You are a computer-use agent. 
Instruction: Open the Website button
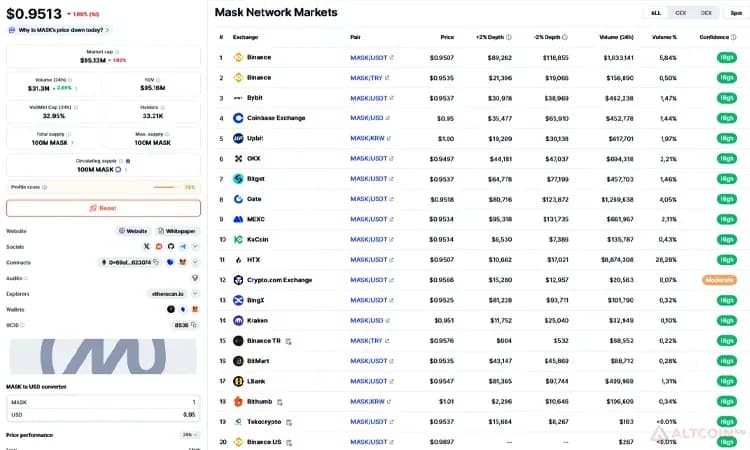pos(133,231)
